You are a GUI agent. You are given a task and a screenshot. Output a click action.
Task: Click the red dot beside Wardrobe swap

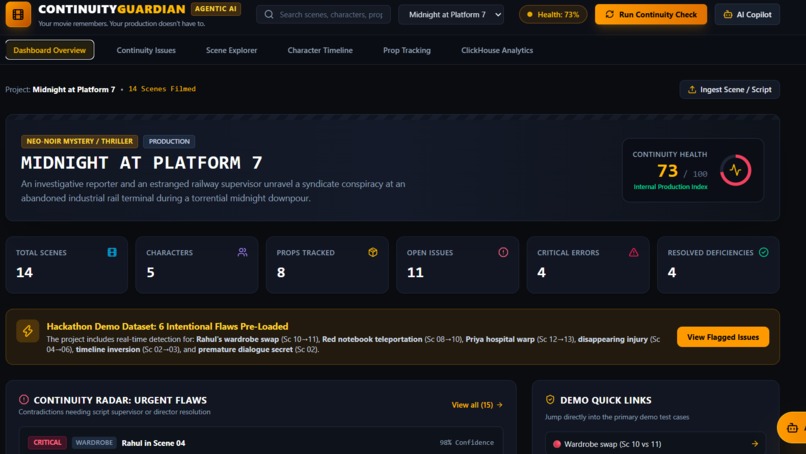point(557,444)
